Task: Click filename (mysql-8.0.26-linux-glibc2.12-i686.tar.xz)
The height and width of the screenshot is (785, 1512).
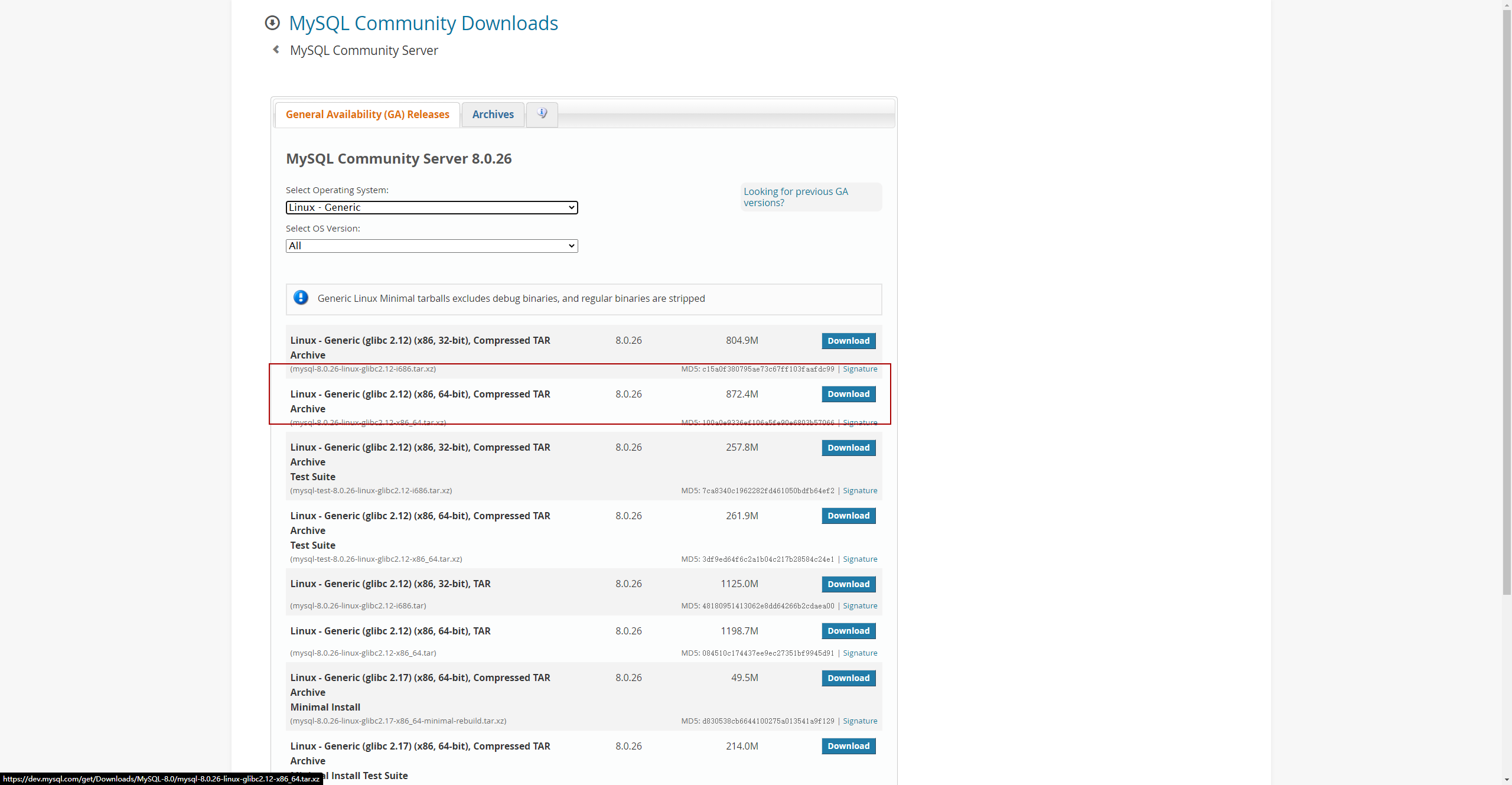Action: pos(363,369)
